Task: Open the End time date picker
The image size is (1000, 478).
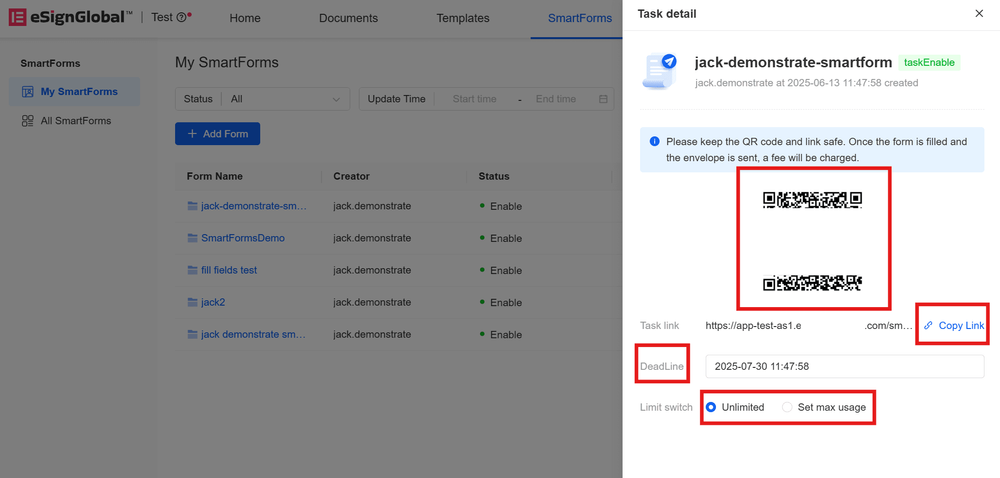Action: (x=556, y=99)
